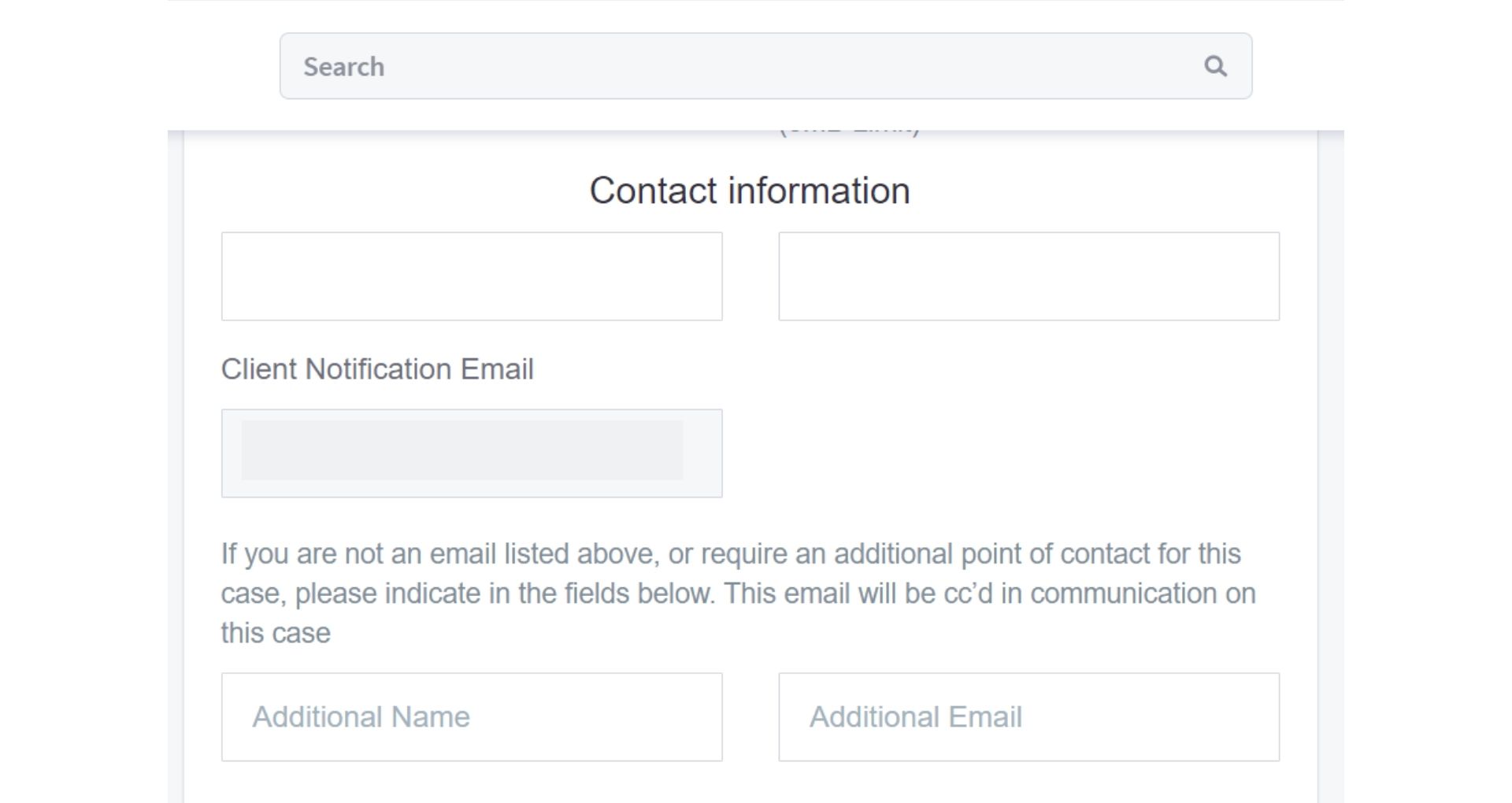1512x803 pixels.
Task: Click the word "Client" in the notification label
Action: click(258, 369)
